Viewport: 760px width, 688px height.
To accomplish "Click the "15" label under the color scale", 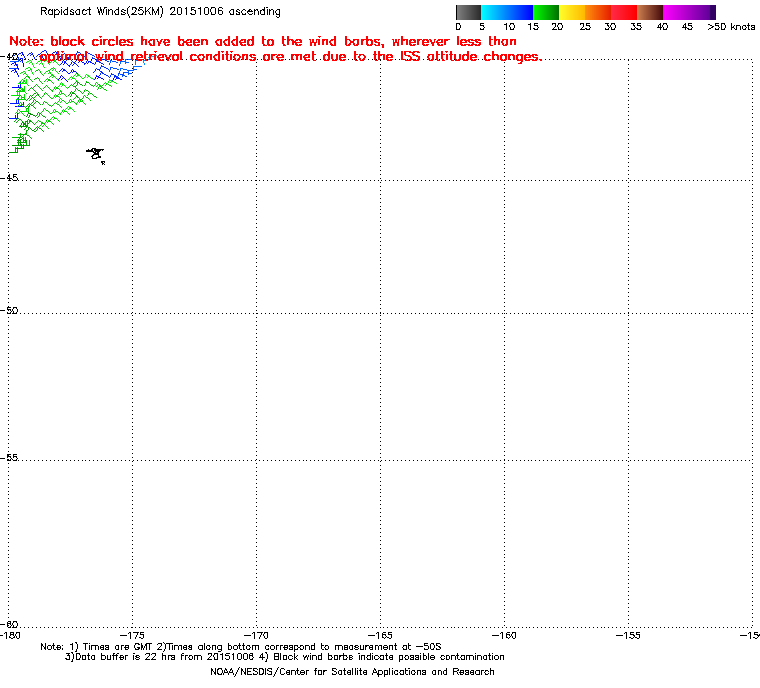I will (x=533, y=27).
